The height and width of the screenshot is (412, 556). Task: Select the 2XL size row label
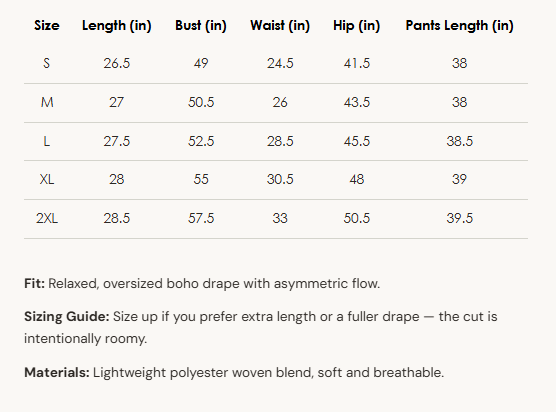point(47,218)
